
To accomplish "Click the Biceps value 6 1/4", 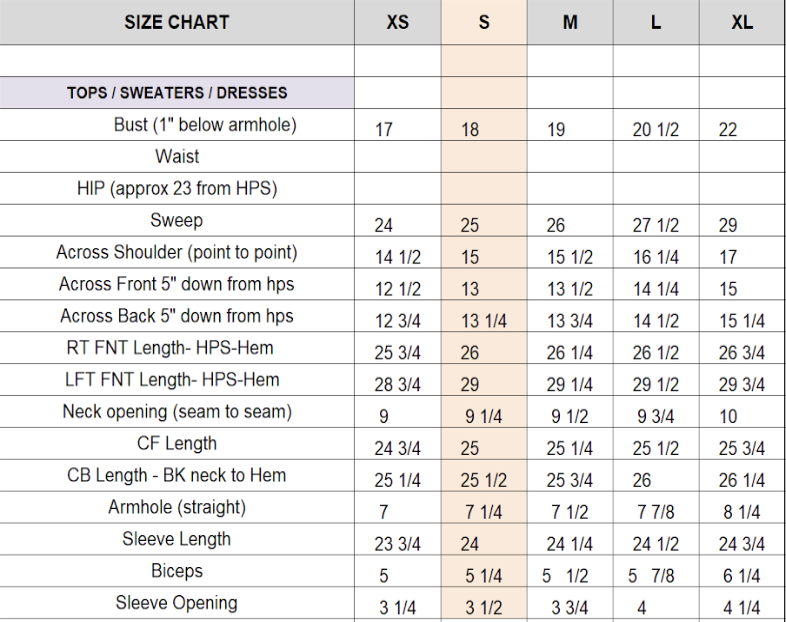I will [x=741, y=576].
